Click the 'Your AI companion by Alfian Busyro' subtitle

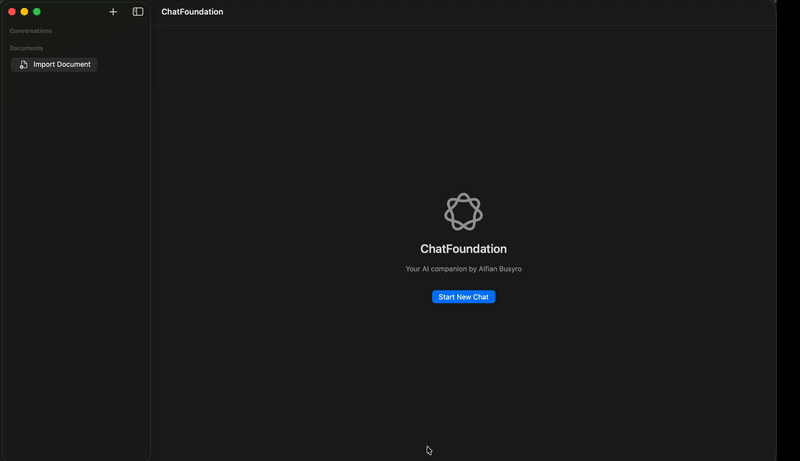(x=463, y=269)
